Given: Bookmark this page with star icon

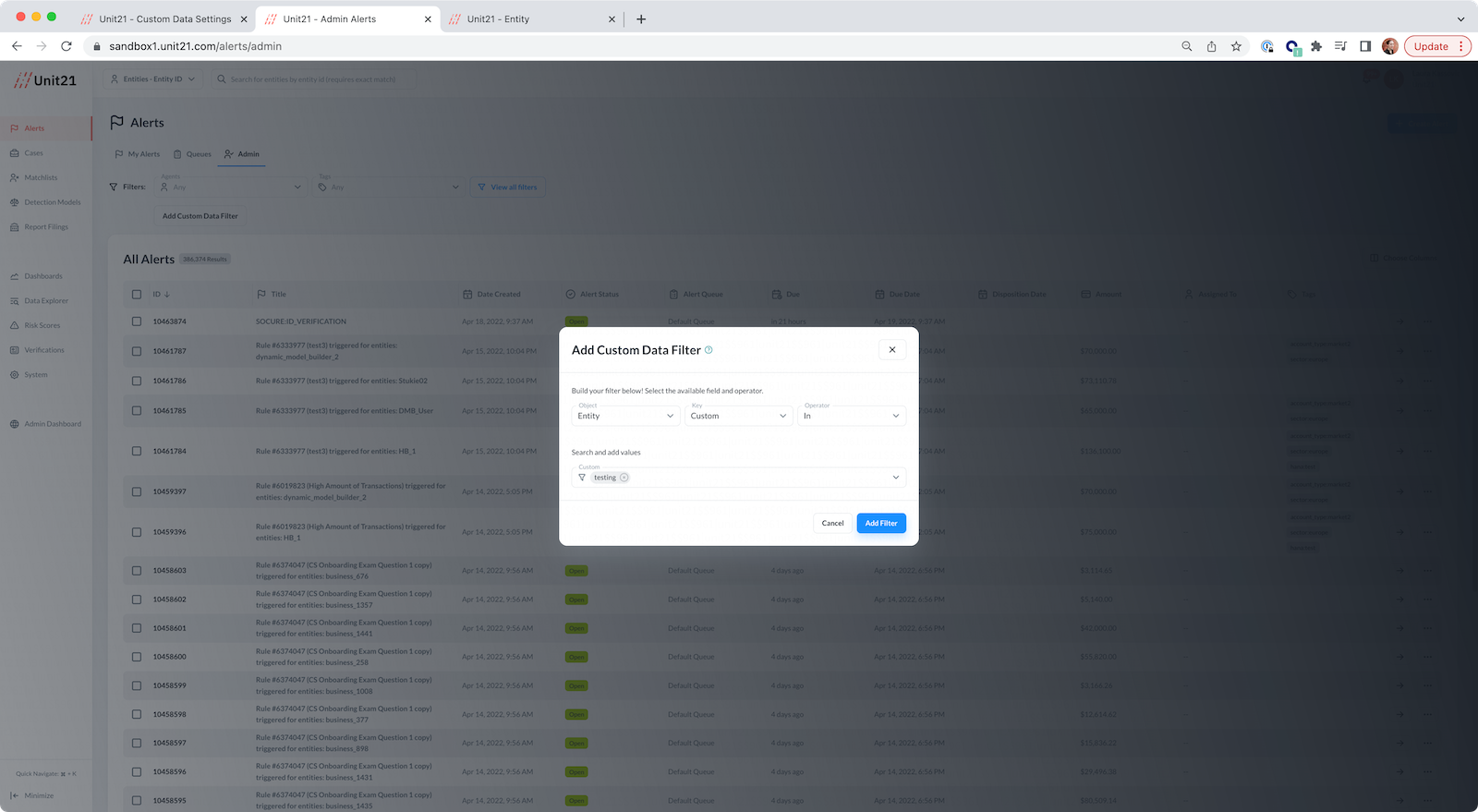Looking at the screenshot, I should coord(1236,46).
